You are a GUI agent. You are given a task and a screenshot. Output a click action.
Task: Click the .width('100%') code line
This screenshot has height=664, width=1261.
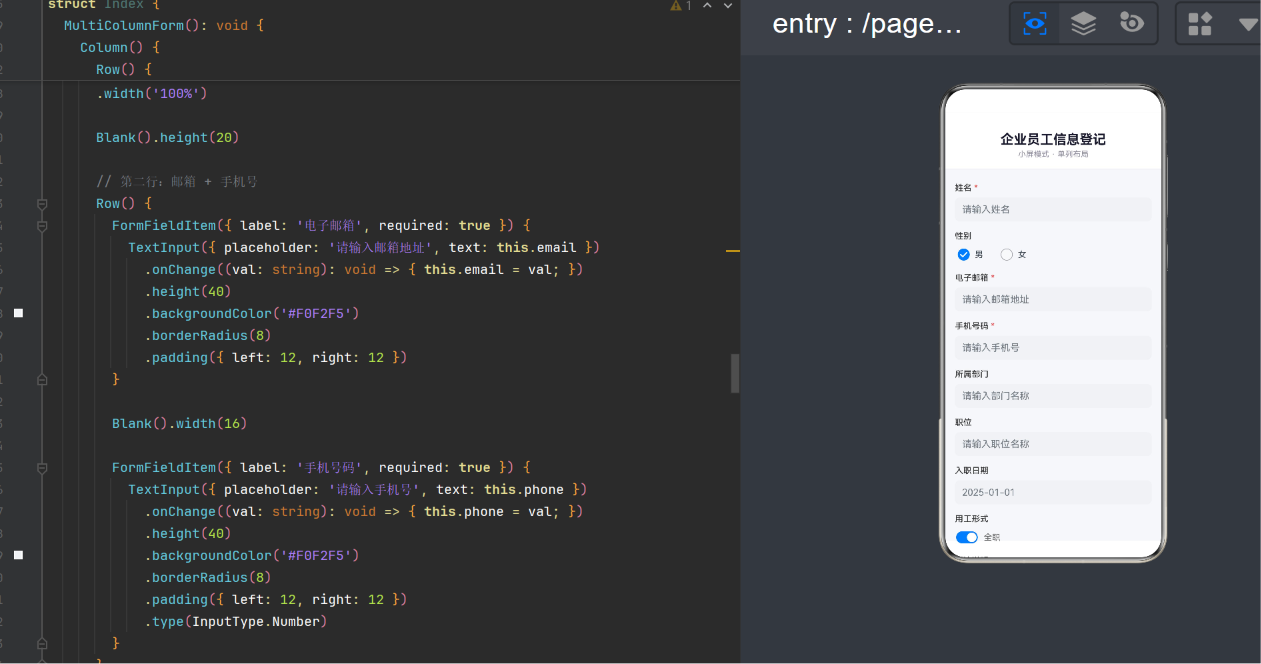click(x=151, y=93)
